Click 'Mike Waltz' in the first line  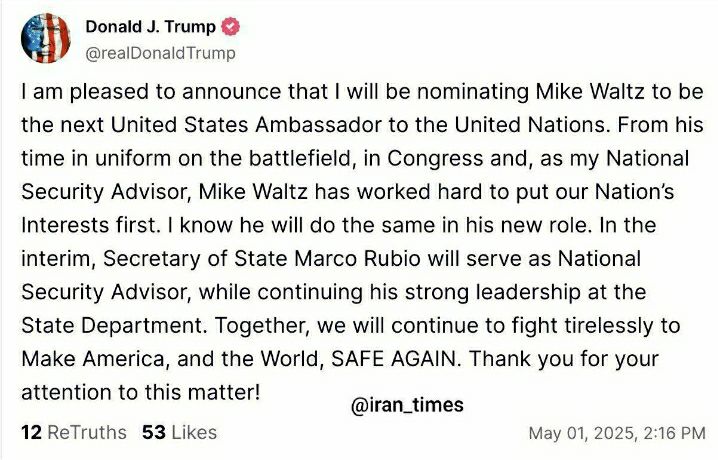[590, 92]
